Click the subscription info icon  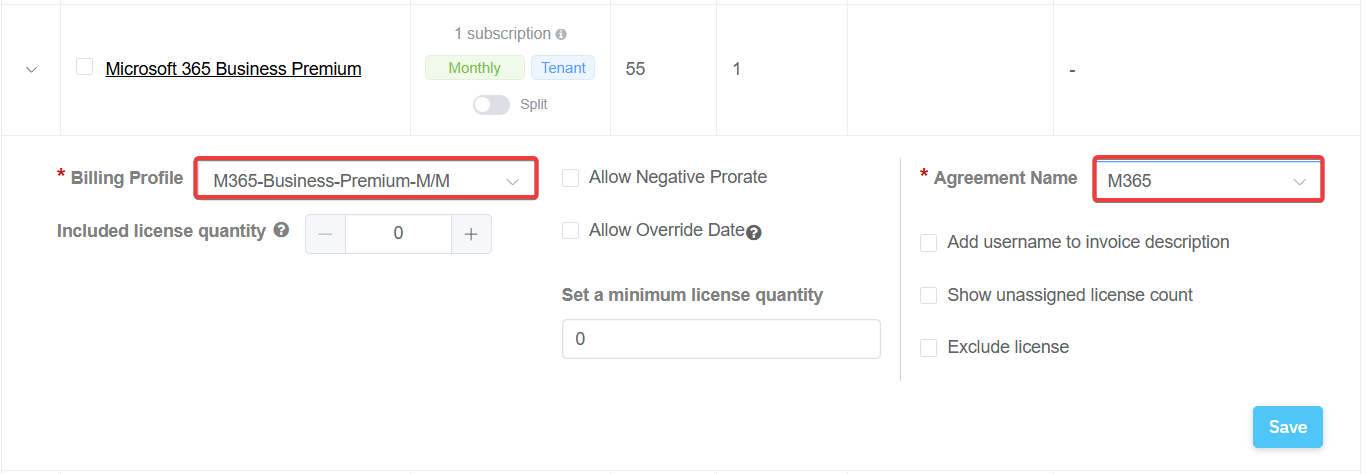pyautogui.click(x=562, y=34)
